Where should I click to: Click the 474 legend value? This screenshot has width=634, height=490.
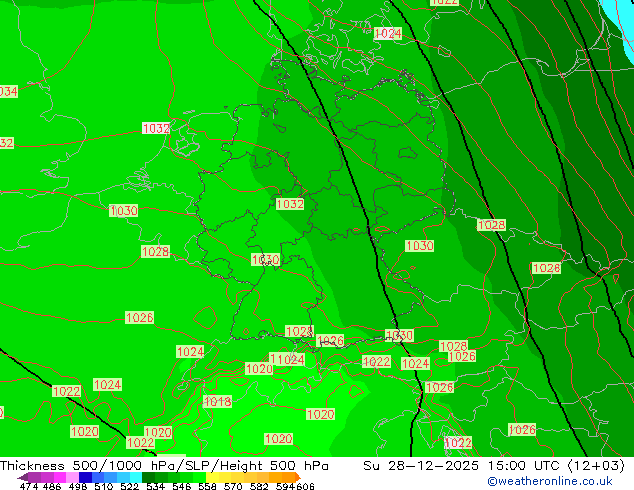(28, 486)
